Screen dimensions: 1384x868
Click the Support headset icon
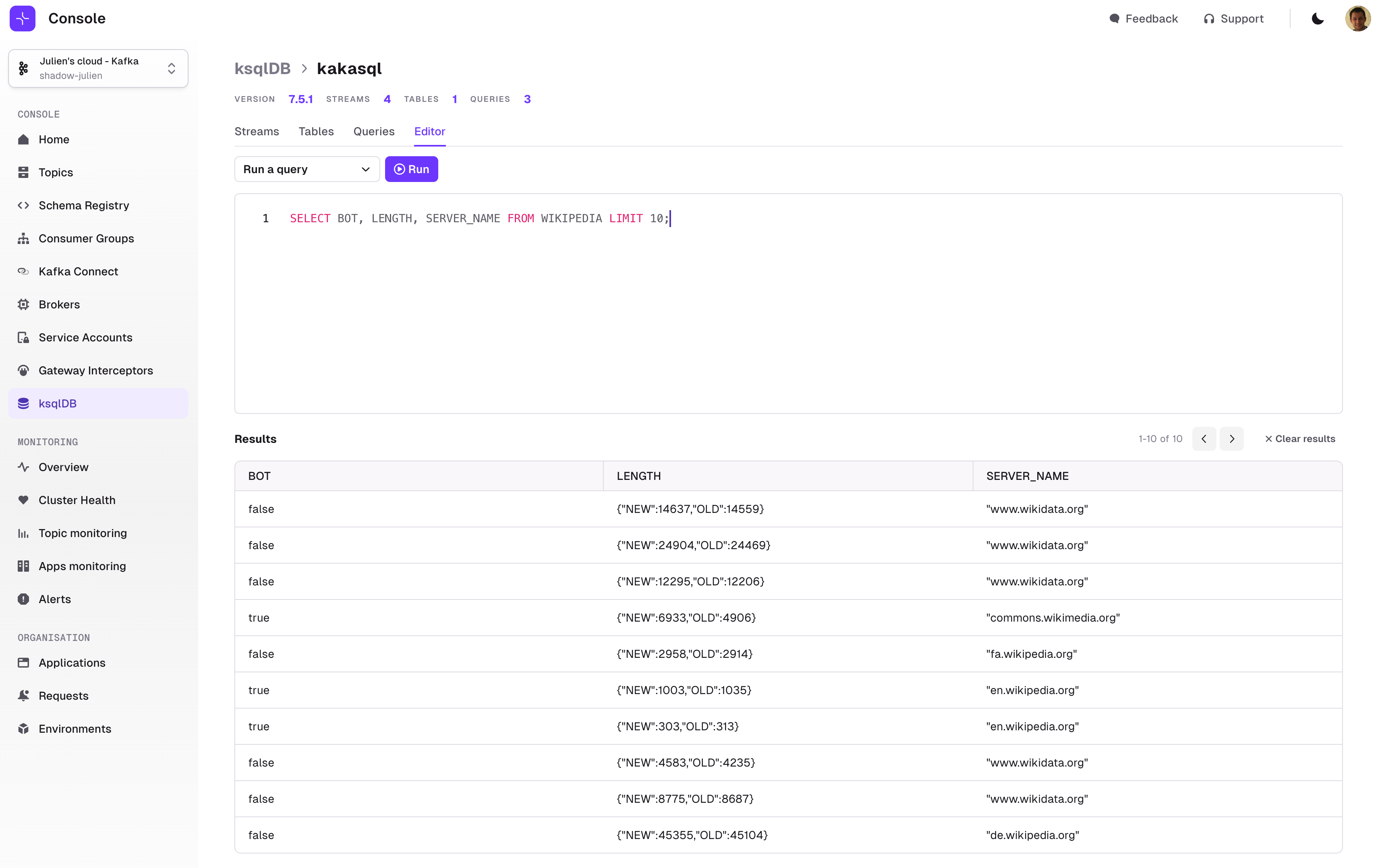point(1209,19)
